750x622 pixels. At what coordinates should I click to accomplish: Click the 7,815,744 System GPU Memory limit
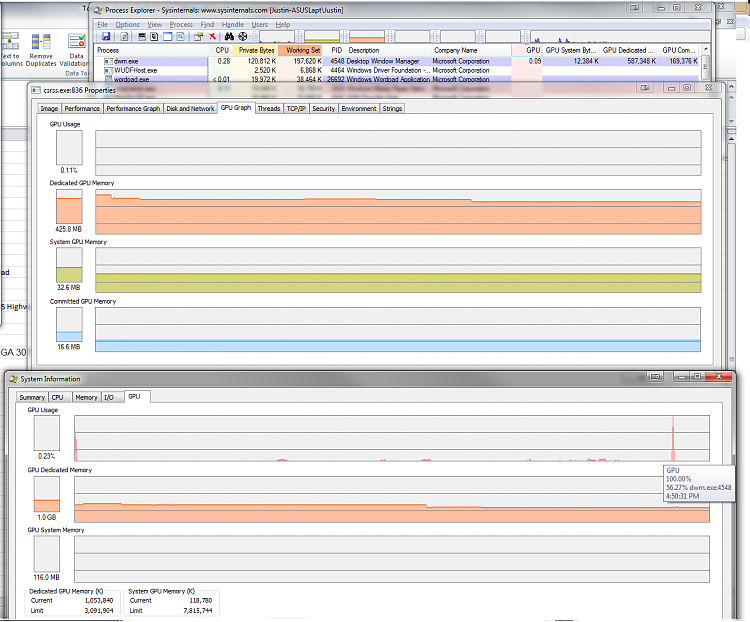(x=198, y=611)
